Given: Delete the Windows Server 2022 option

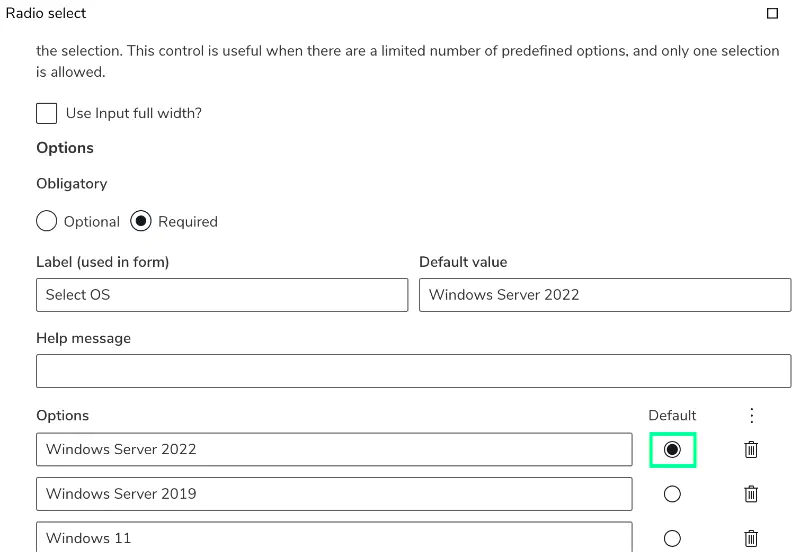Looking at the screenshot, I should (x=751, y=449).
